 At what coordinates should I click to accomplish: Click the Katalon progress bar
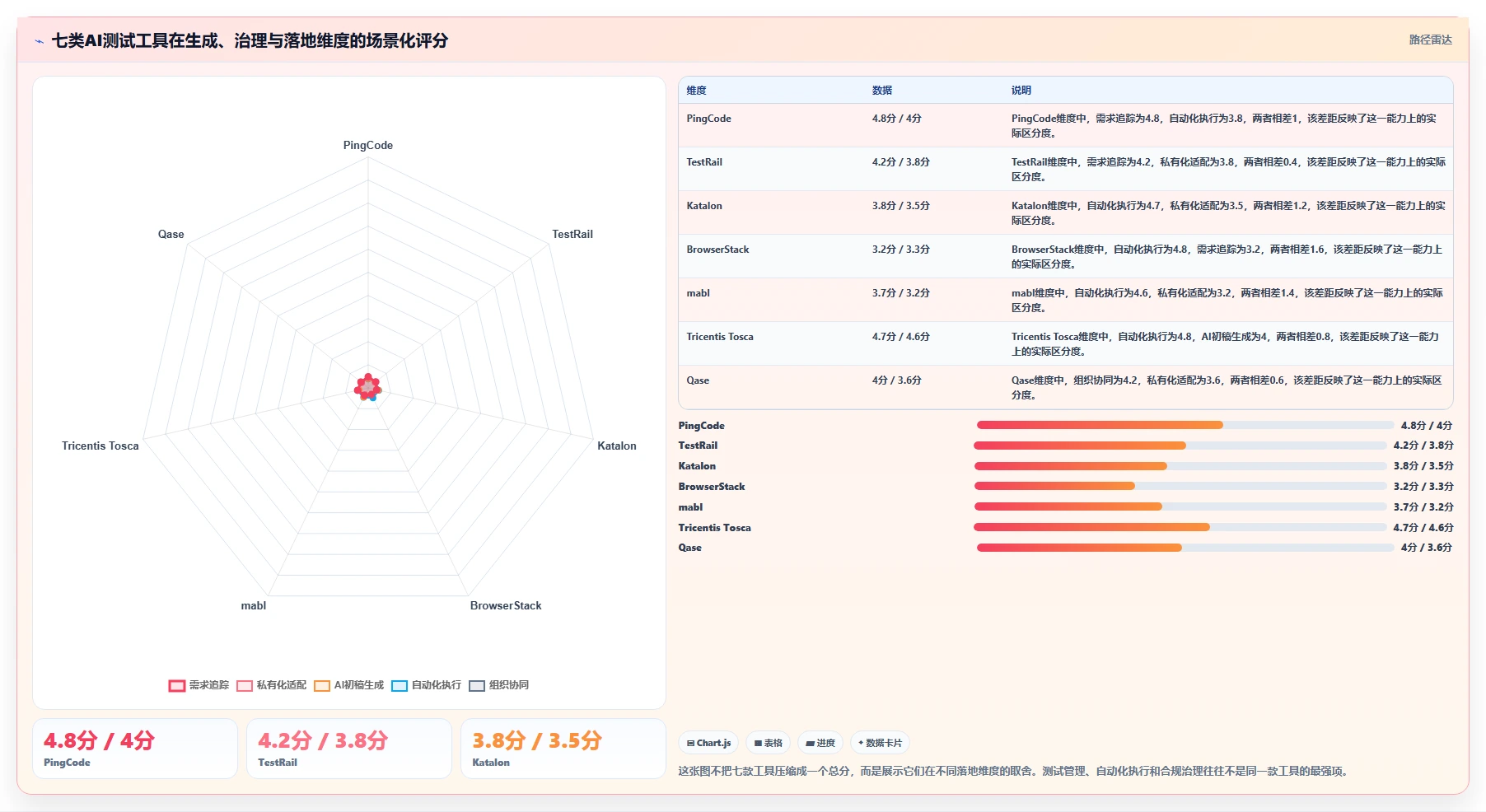1180,466
